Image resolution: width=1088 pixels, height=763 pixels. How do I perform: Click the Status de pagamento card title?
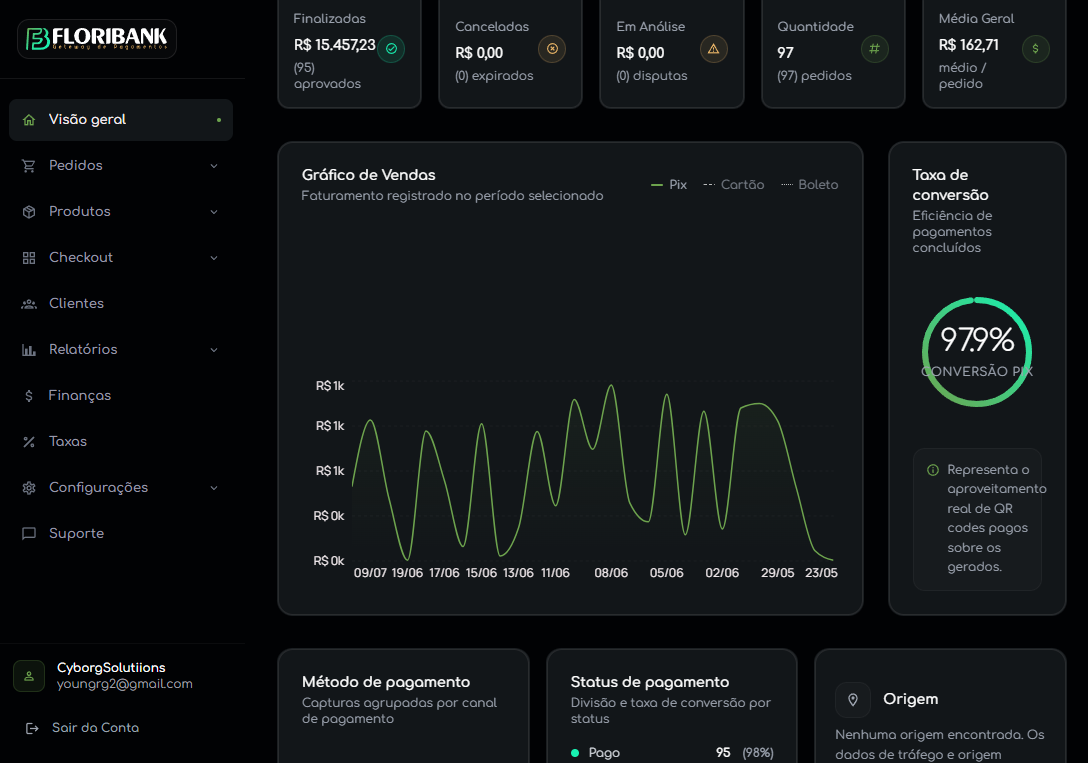click(649, 683)
